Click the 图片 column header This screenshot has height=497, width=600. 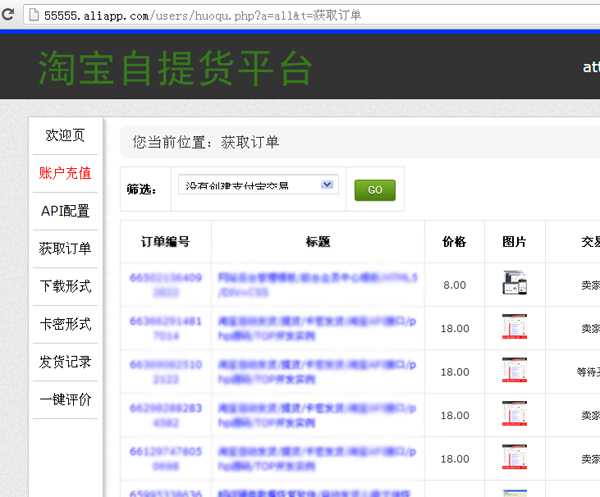514,242
